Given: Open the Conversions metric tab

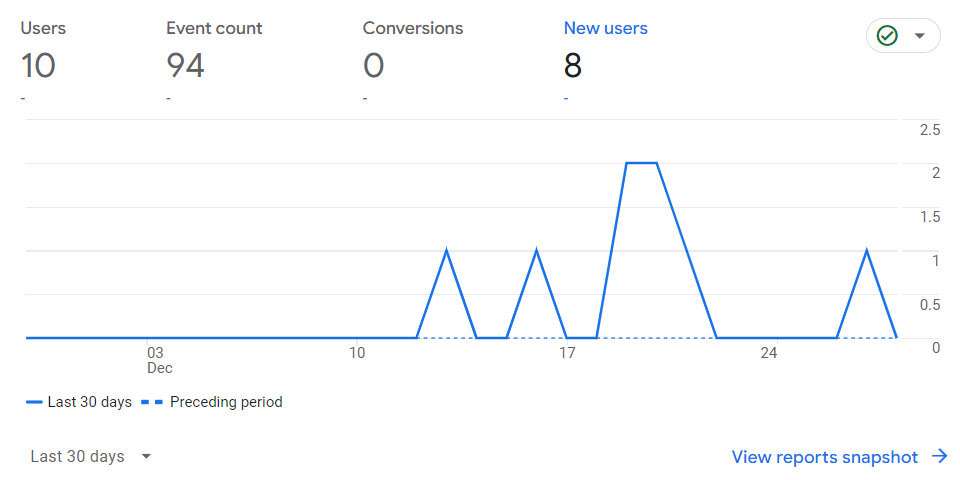Looking at the screenshot, I should tap(412, 28).
